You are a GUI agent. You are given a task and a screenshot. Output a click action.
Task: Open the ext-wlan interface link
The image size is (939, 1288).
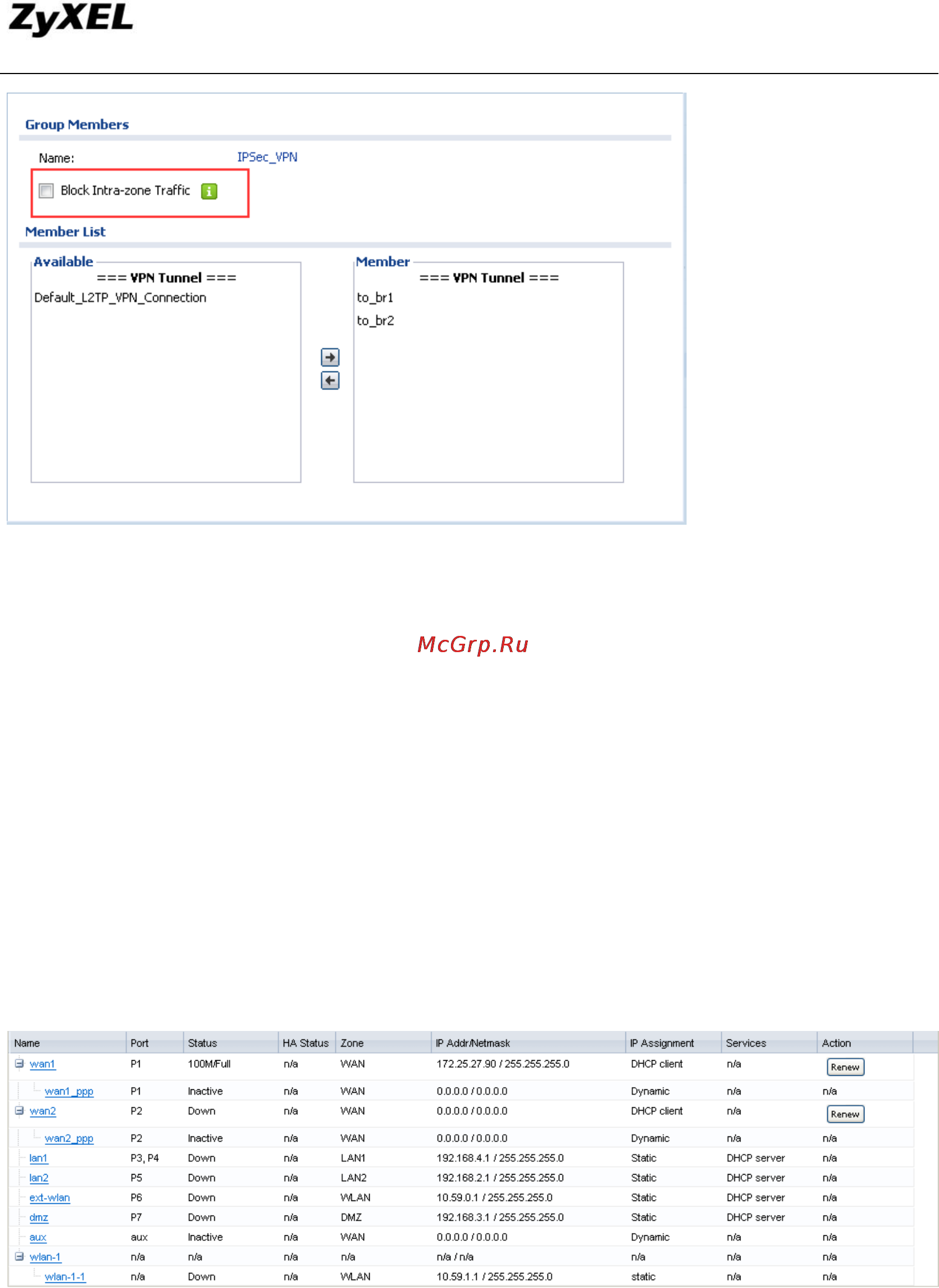tap(49, 1198)
